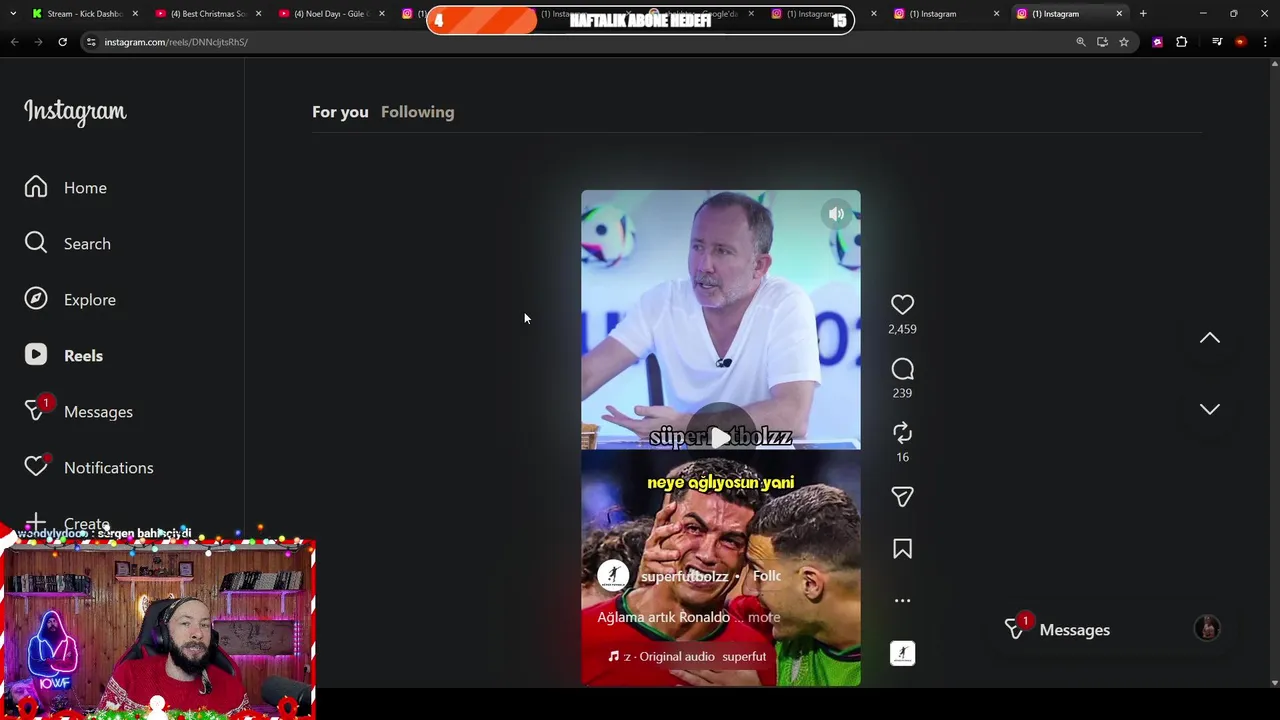Open the floating Messages button
This screenshot has height=720, width=1280.
point(1114,630)
